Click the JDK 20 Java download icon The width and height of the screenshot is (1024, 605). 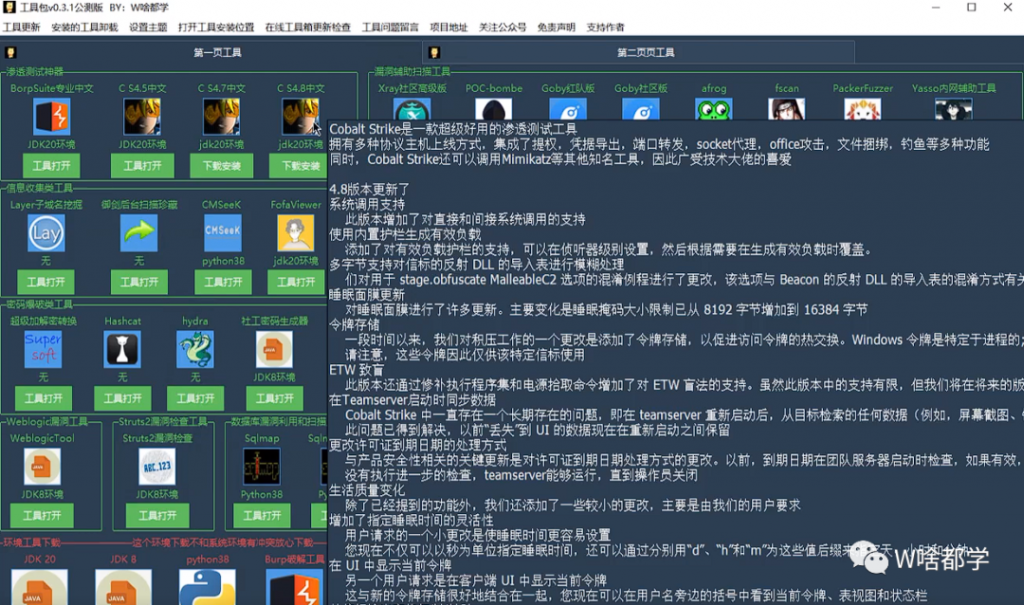click(x=39, y=587)
